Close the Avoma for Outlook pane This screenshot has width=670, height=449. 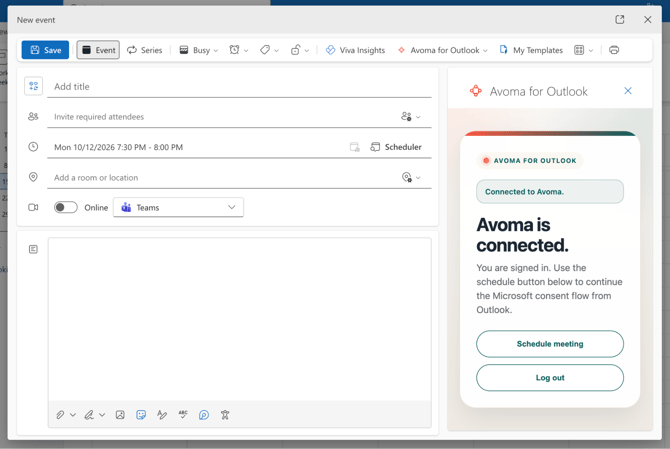click(628, 91)
